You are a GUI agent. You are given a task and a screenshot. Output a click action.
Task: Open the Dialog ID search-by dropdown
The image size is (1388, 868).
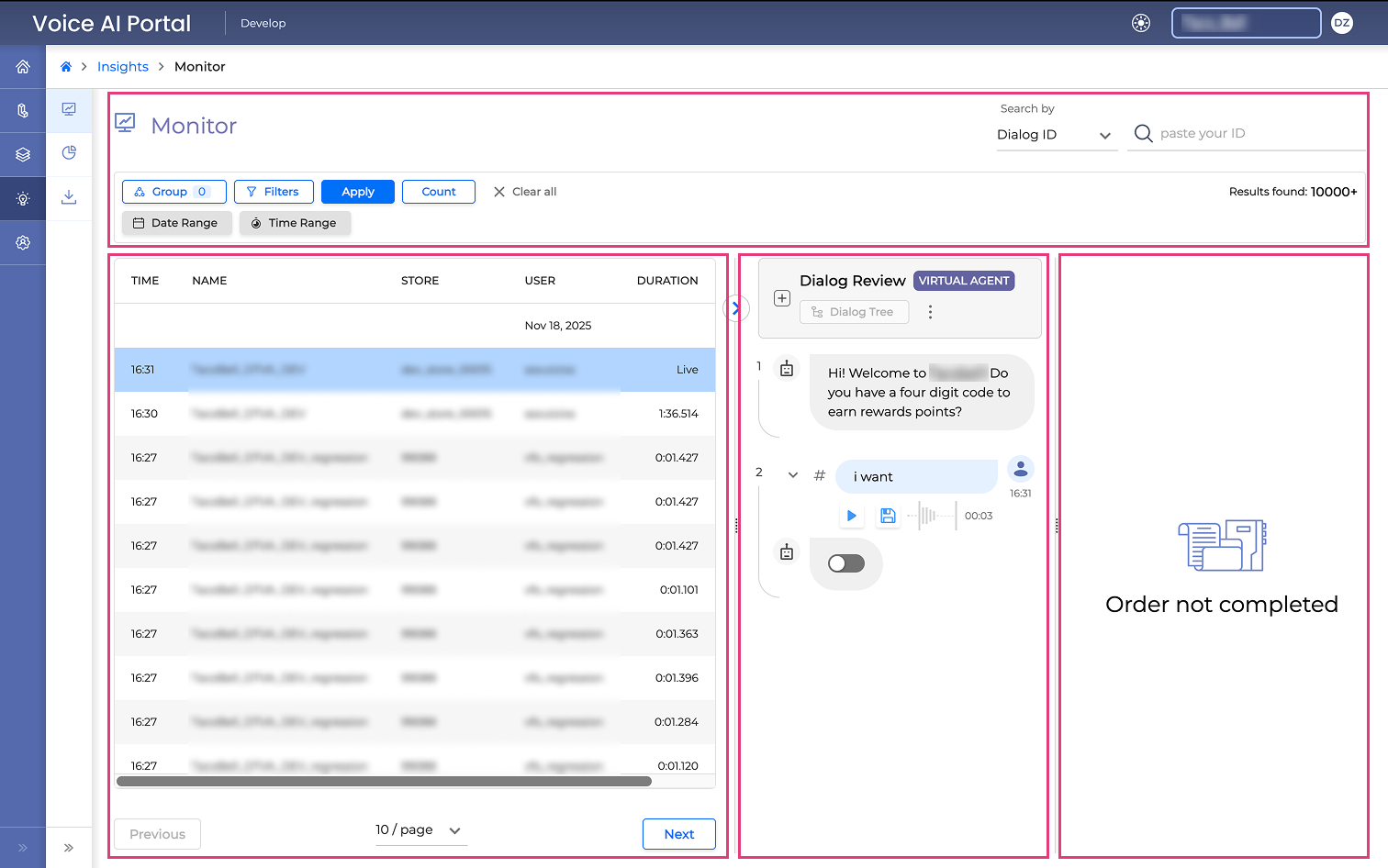tap(1056, 135)
